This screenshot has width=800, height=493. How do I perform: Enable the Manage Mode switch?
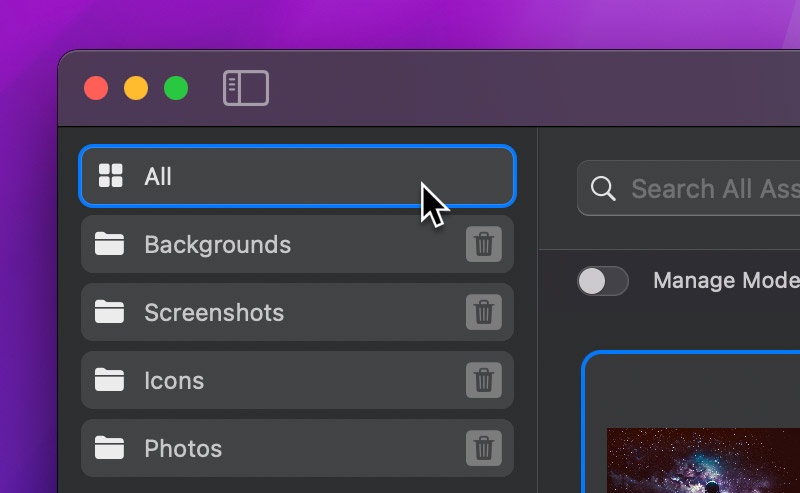[x=603, y=281]
